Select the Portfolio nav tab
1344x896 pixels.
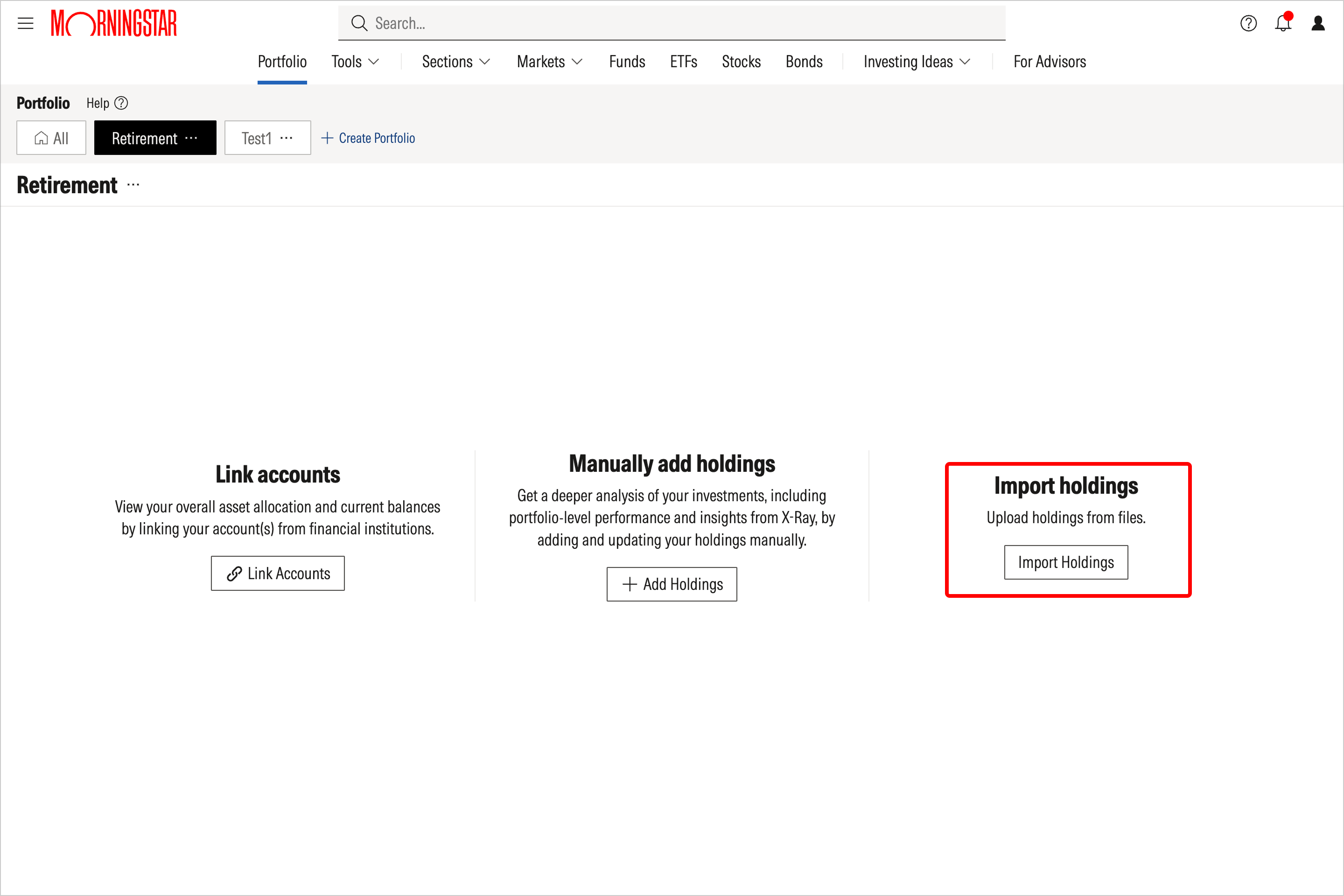click(282, 62)
